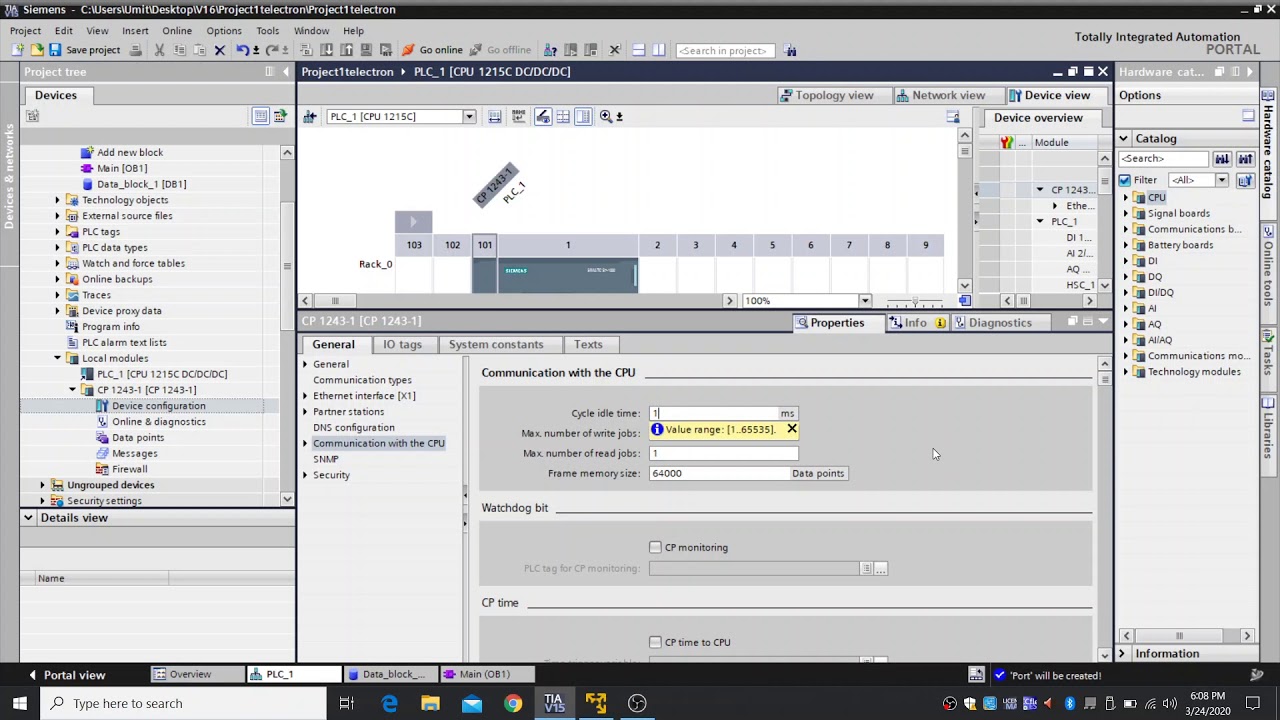Expand Watch and force tables in tree
Screen dimensions: 1280x720
click(58, 263)
